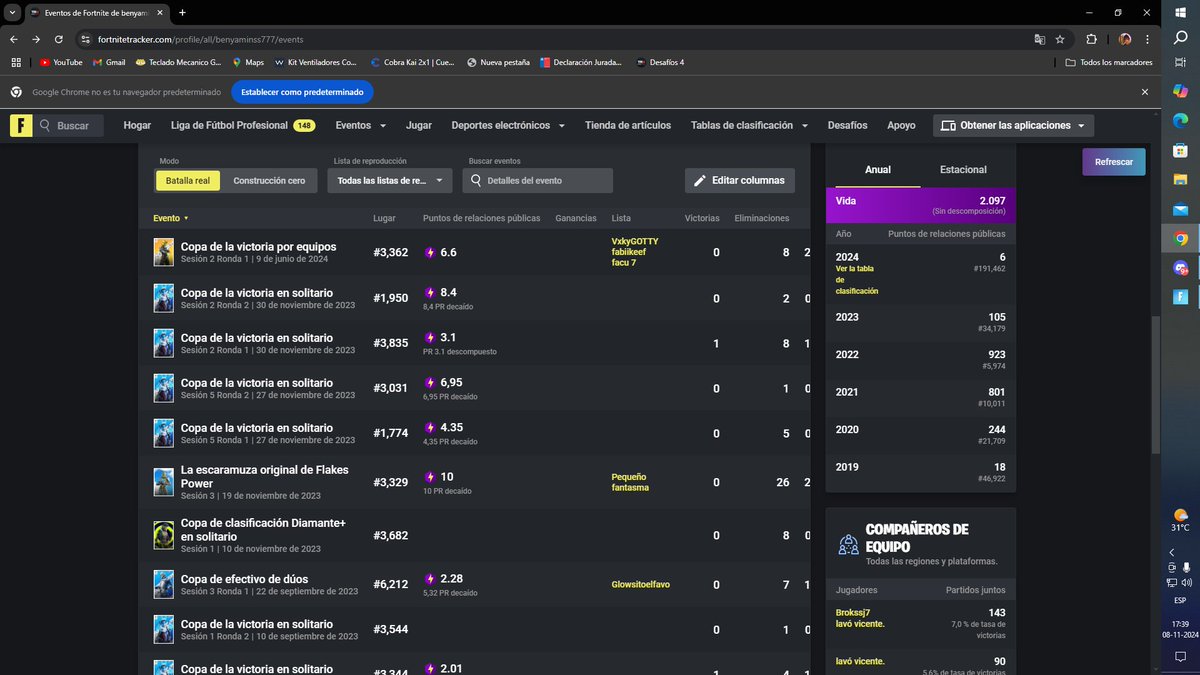
Task: Open the Tienda de artículos nav item
Action: (628, 126)
